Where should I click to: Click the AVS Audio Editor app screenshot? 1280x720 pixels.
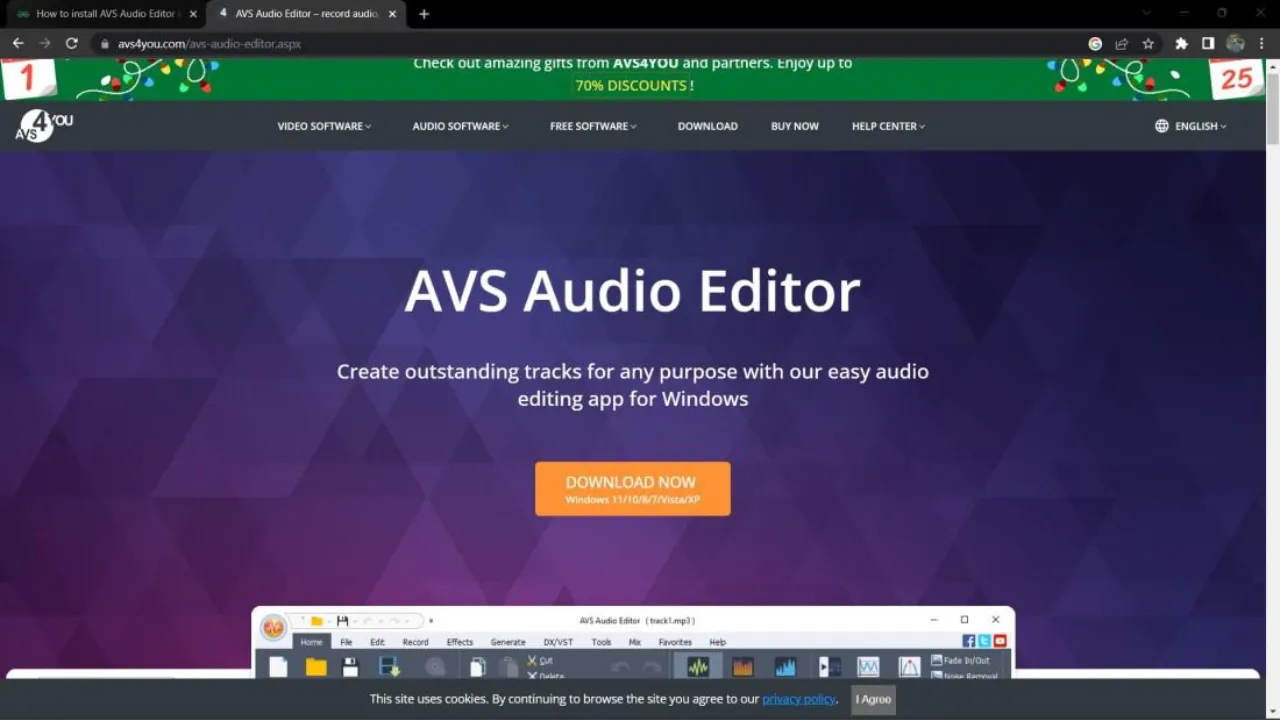[x=633, y=642]
